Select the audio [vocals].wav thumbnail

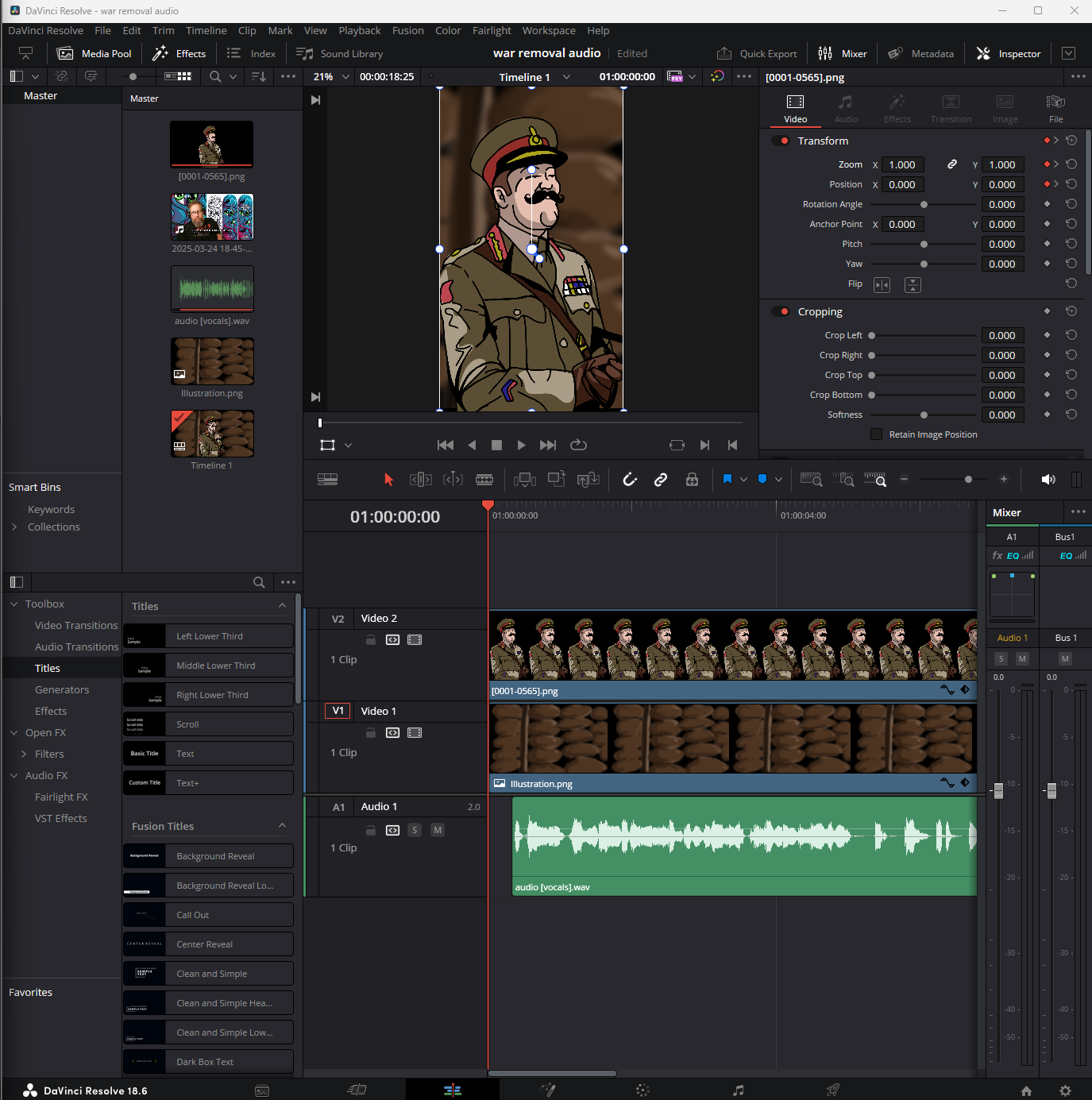tap(212, 289)
